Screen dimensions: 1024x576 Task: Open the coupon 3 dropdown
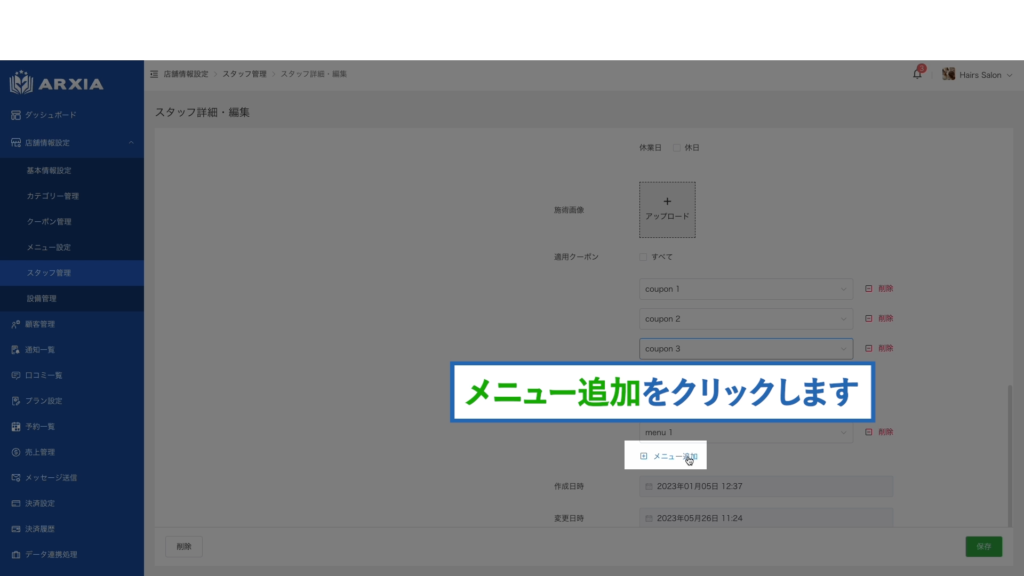(x=746, y=349)
